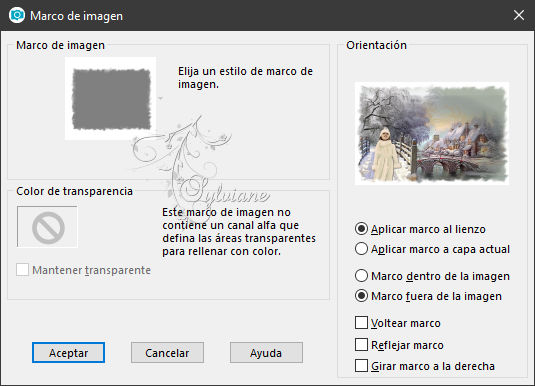
Task: Click the winter scene preview image
Action: click(432, 133)
